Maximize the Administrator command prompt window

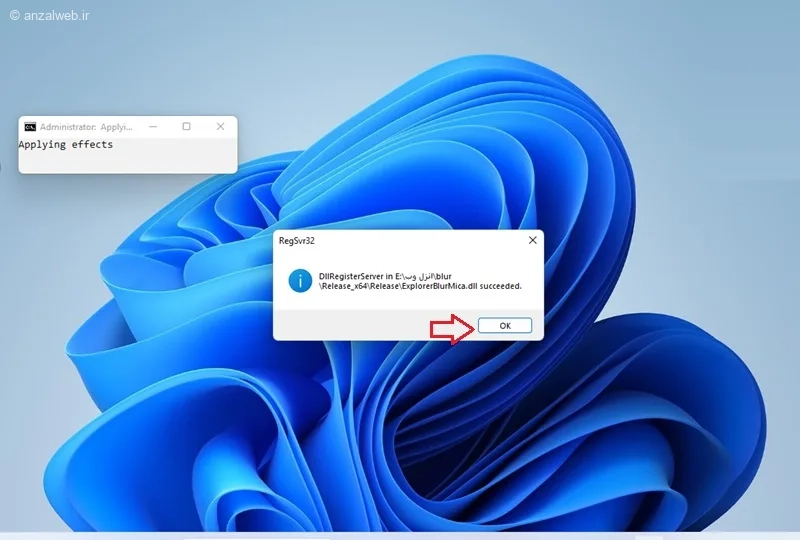point(187,127)
